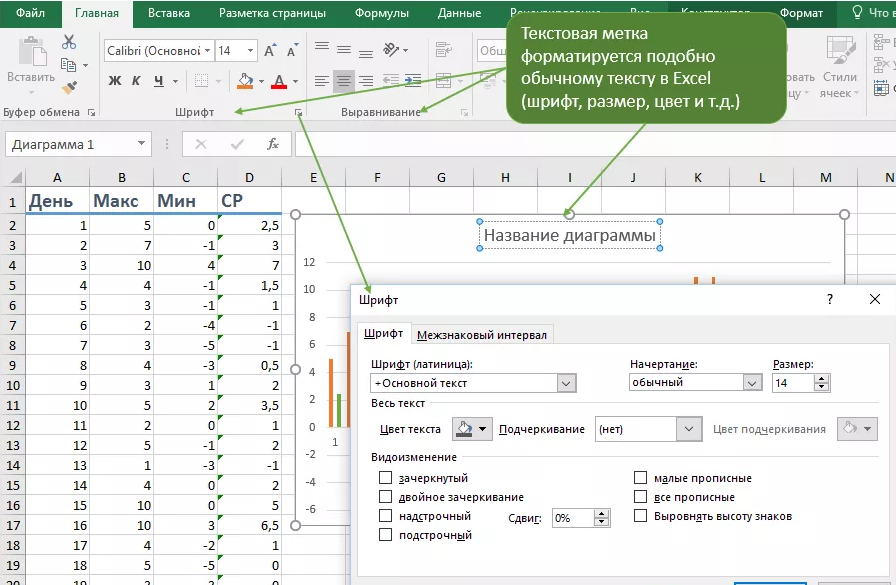Click the Cut scissors icon
Screen dimensions: 896x585
(x=69, y=42)
